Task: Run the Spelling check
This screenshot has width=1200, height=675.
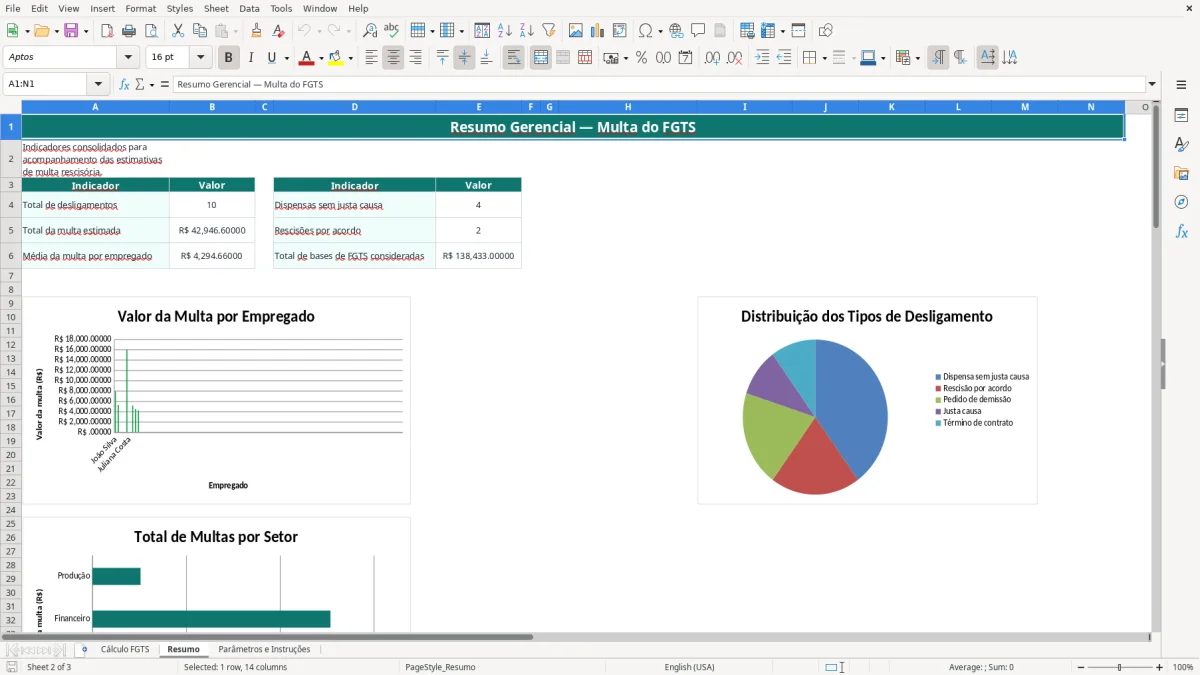Action: (392, 31)
